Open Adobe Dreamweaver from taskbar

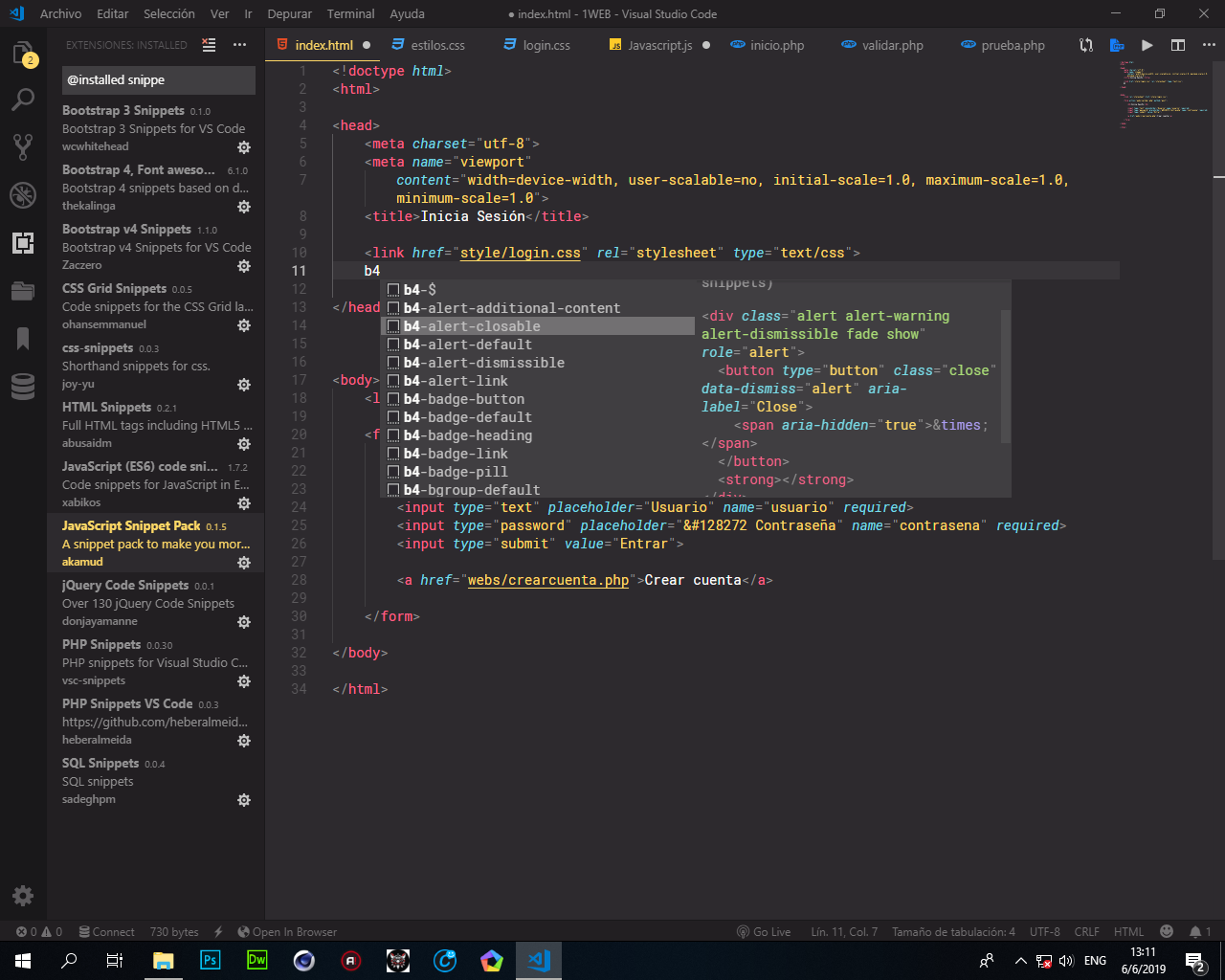point(257,960)
